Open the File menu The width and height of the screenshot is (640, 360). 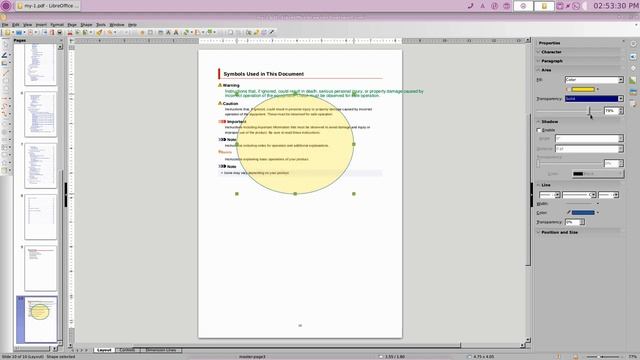coord(5,25)
